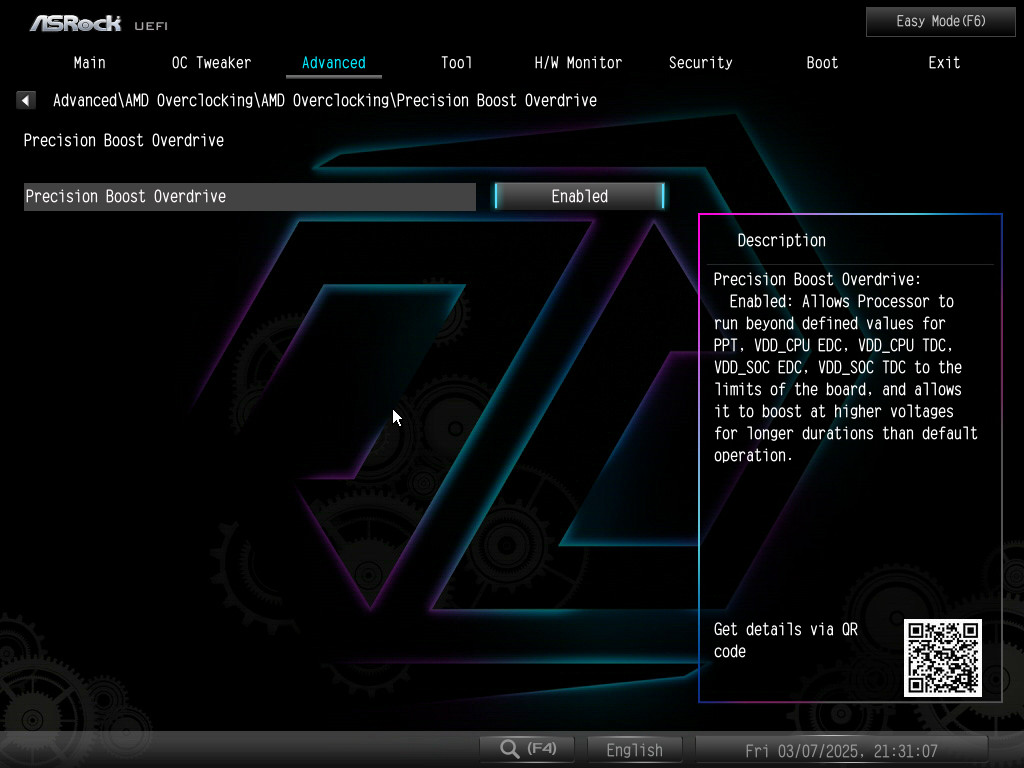Image resolution: width=1024 pixels, height=768 pixels.
Task: Click the Description panel heading
Action: 781,240
